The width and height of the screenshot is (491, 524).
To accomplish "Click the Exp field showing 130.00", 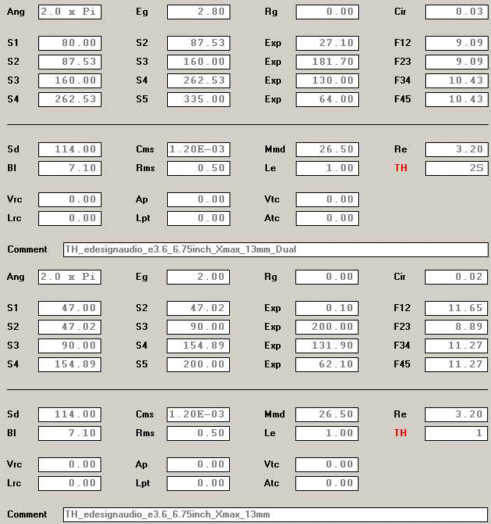I will point(328,81).
